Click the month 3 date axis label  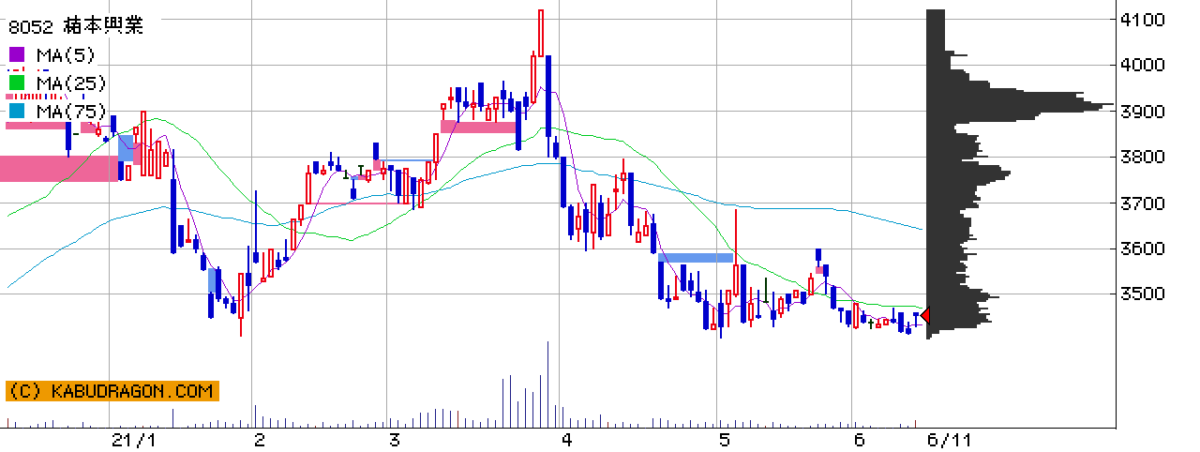(394, 440)
